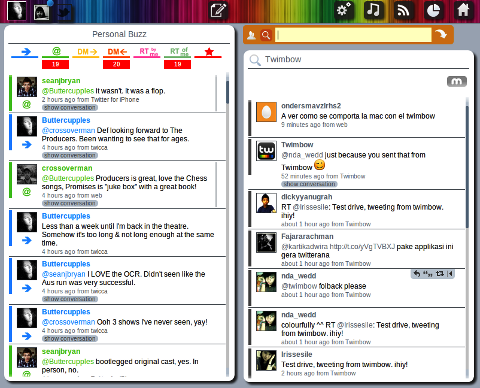Open the compose new tweet icon
This screenshot has height=388, width=480.
pos(218,10)
